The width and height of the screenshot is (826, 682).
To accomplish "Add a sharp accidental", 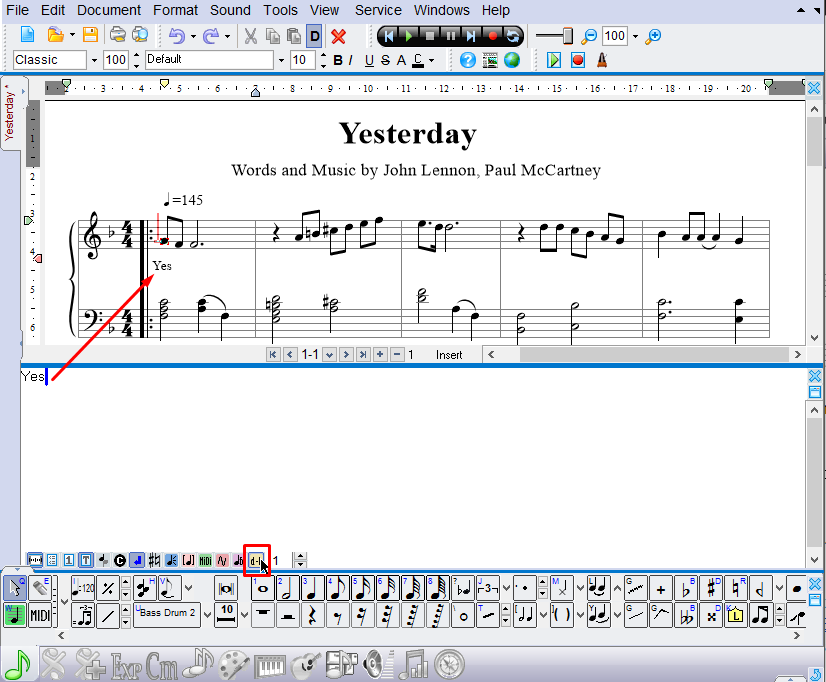I will tap(711, 589).
